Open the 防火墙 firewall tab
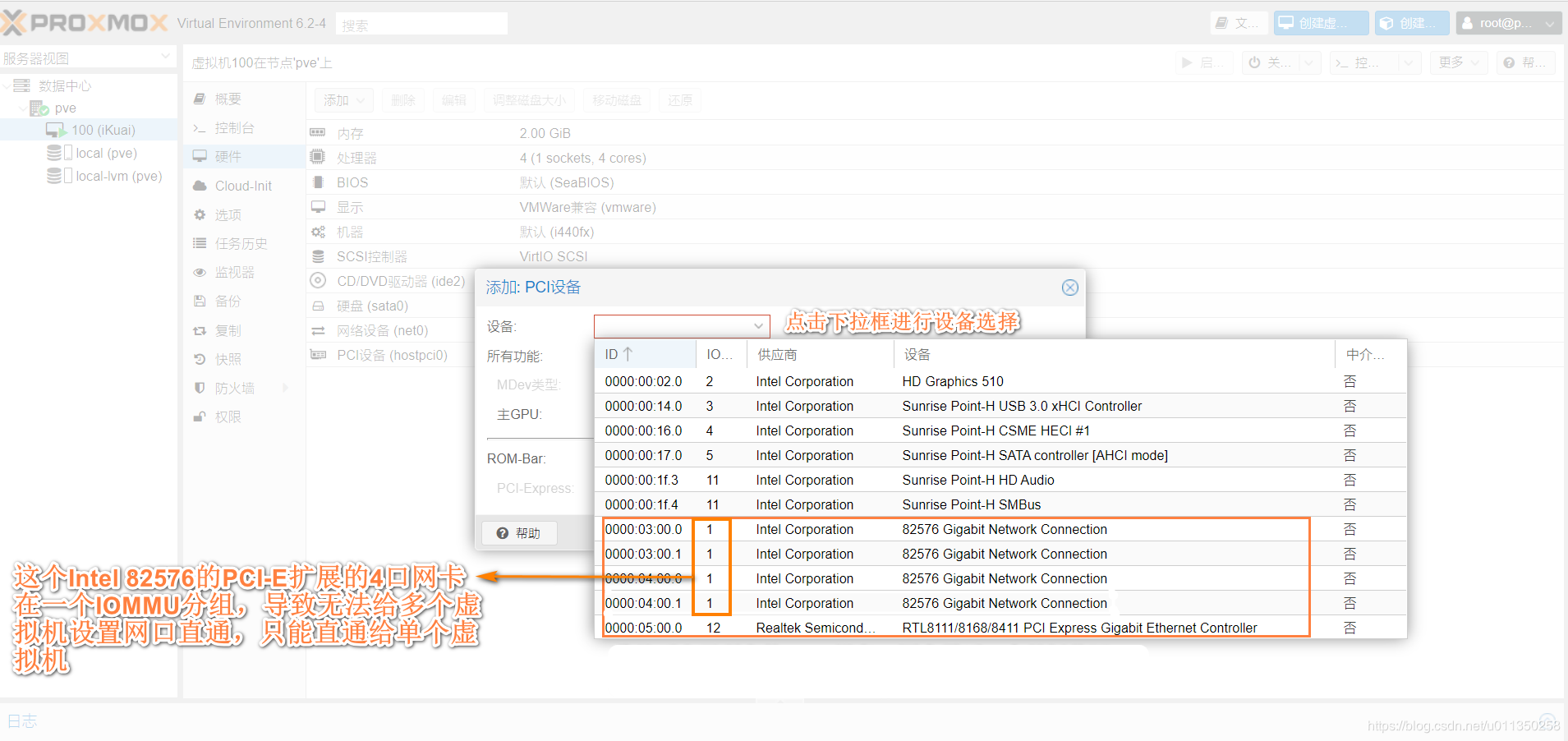Screen dimensions: 1568x741 243,388
